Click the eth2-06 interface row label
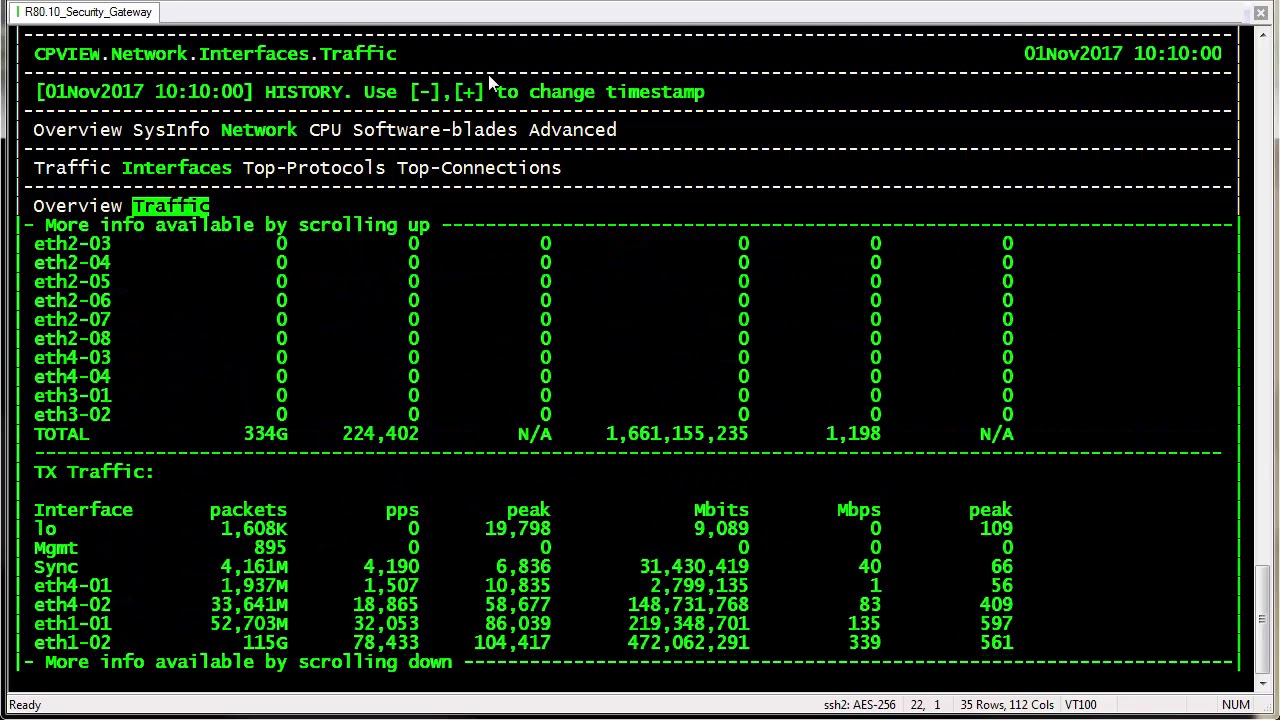Image resolution: width=1280 pixels, height=720 pixels. 72,301
